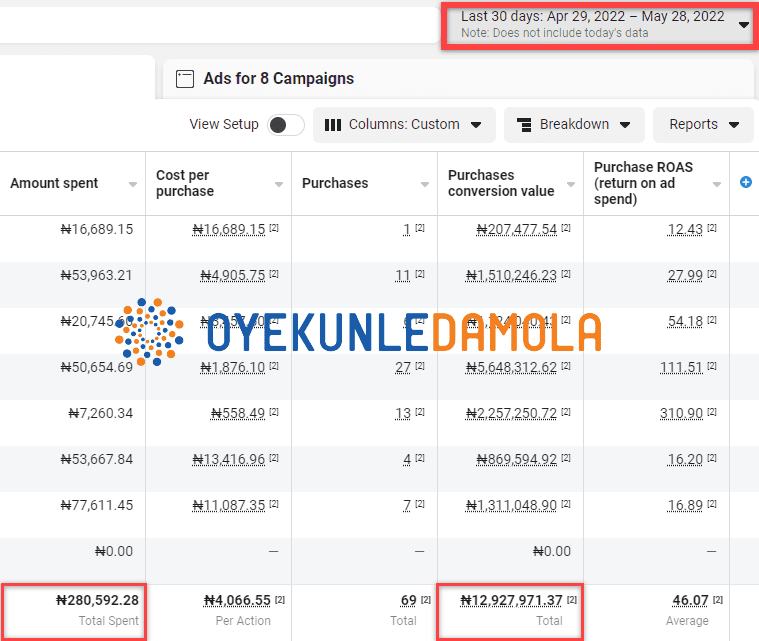Click amount spent ₦50,654.69 cell

pos(97,367)
